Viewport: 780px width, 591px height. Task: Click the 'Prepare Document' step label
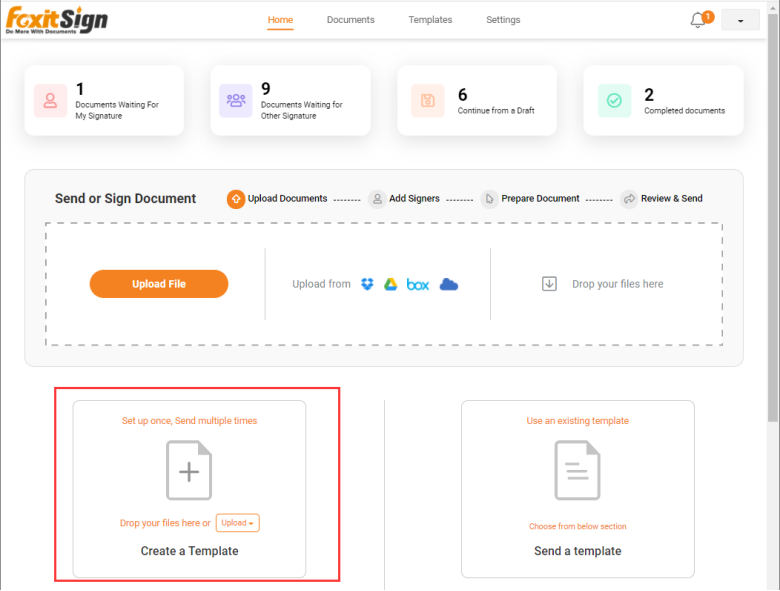540,198
